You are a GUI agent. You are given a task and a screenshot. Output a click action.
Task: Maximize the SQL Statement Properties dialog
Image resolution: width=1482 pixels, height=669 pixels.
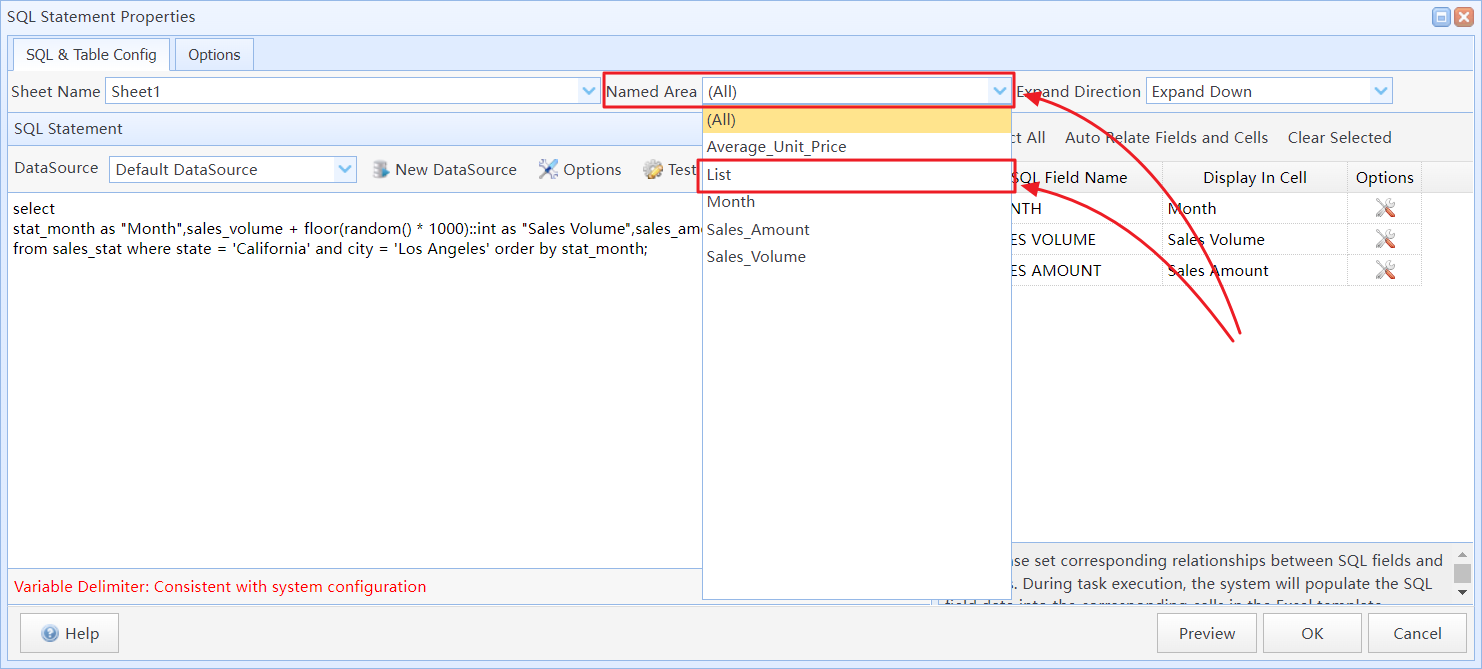pos(1442,17)
